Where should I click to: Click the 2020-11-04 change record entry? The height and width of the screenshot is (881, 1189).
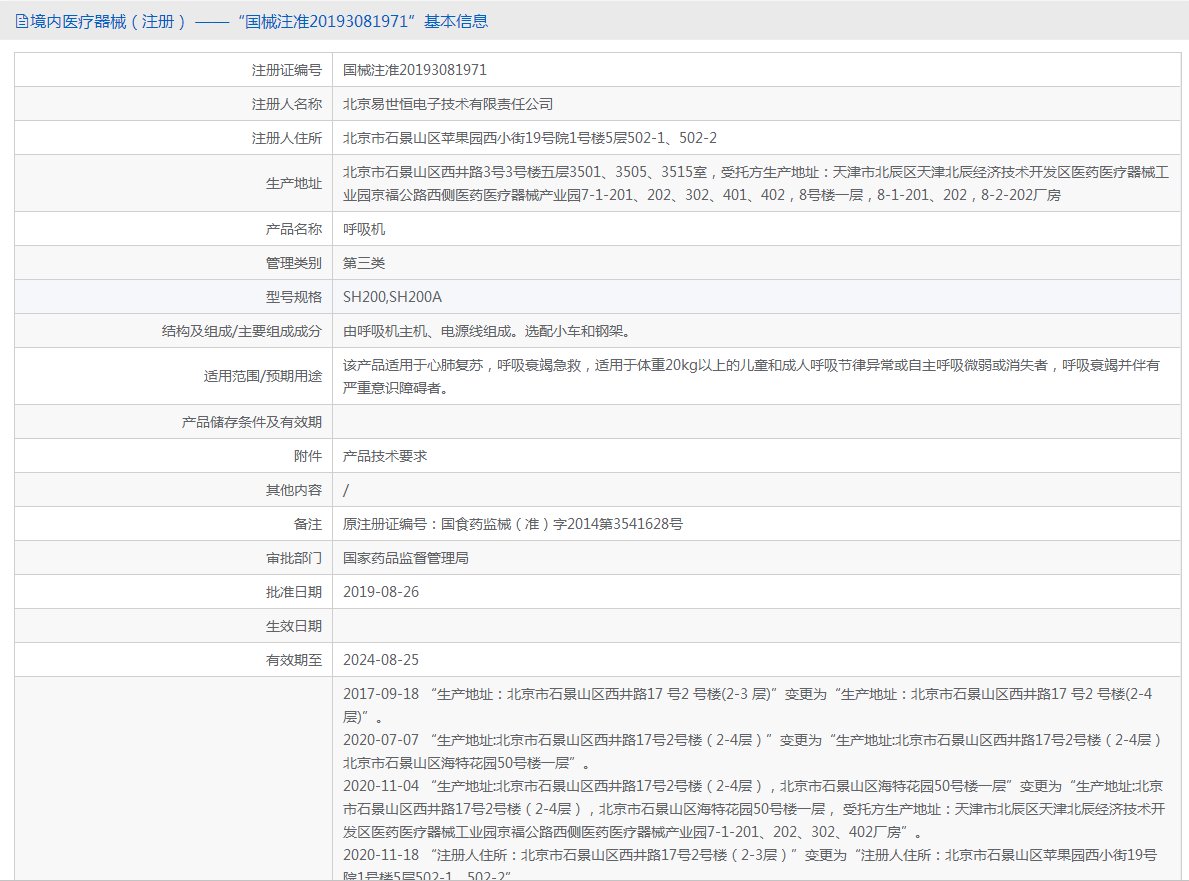click(750, 808)
